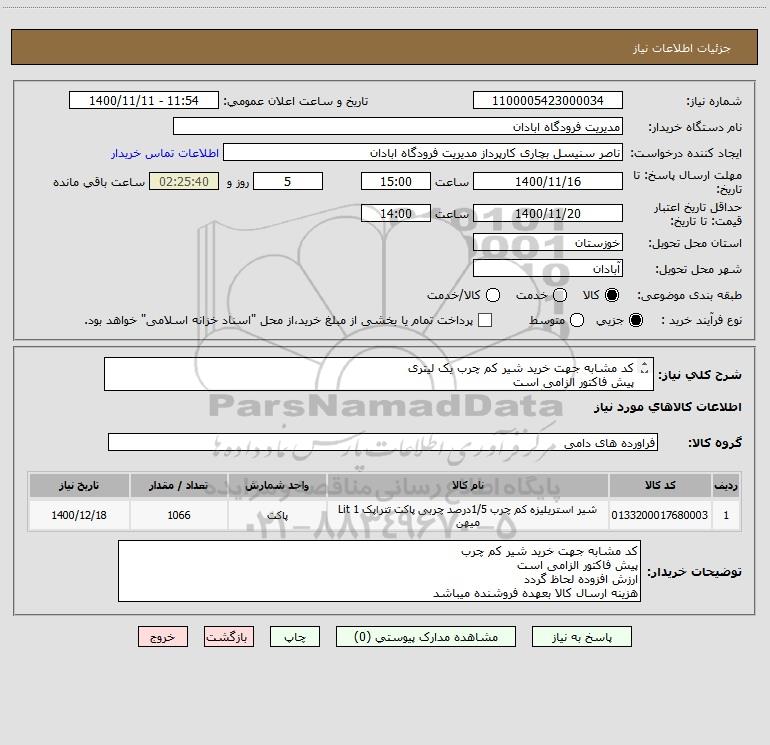Click the بازگشت back button

[x=229, y=636]
